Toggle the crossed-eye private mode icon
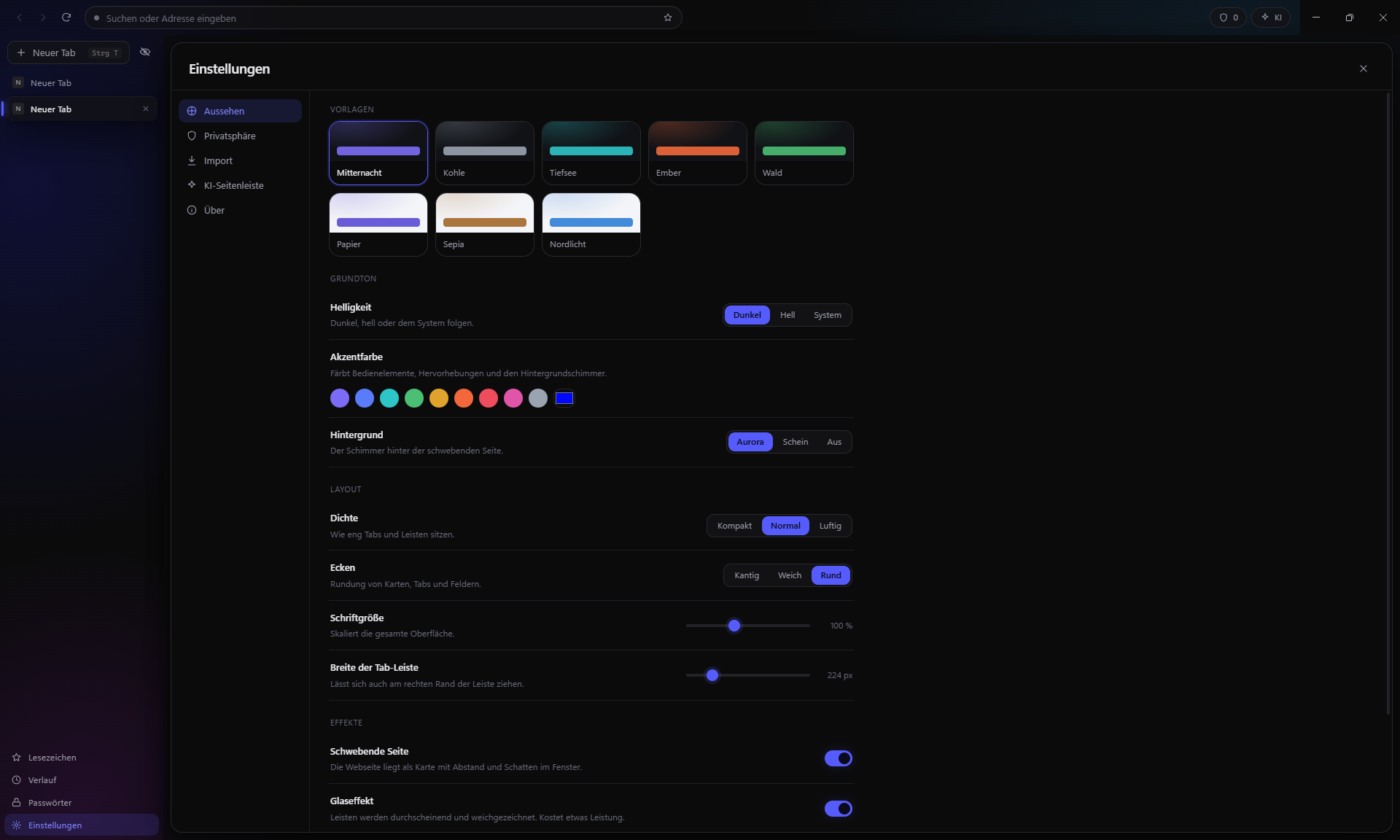 point(145,52)
